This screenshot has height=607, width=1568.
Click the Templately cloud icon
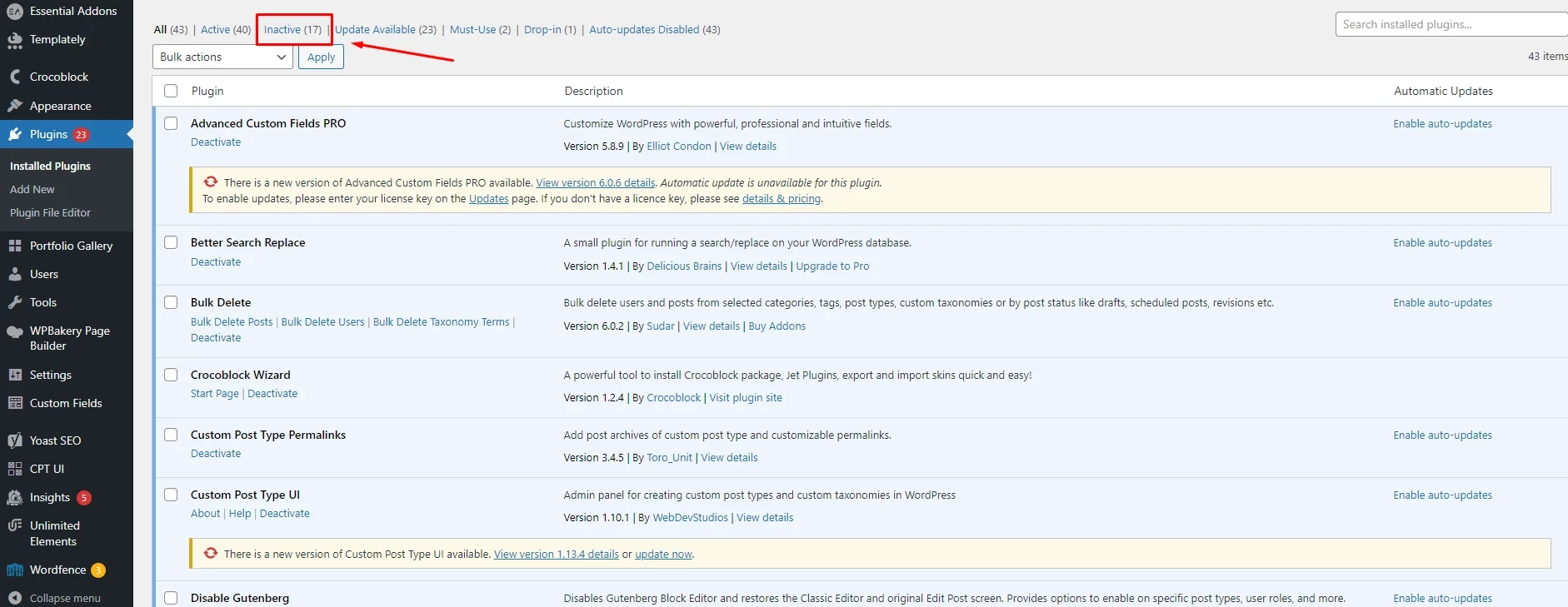coord(15,40)
